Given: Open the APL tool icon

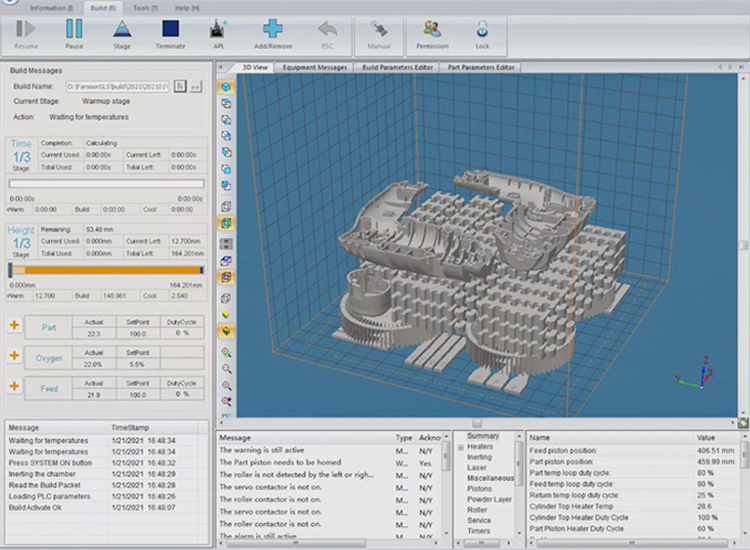Looking at the screenshot, I should 219,31.
